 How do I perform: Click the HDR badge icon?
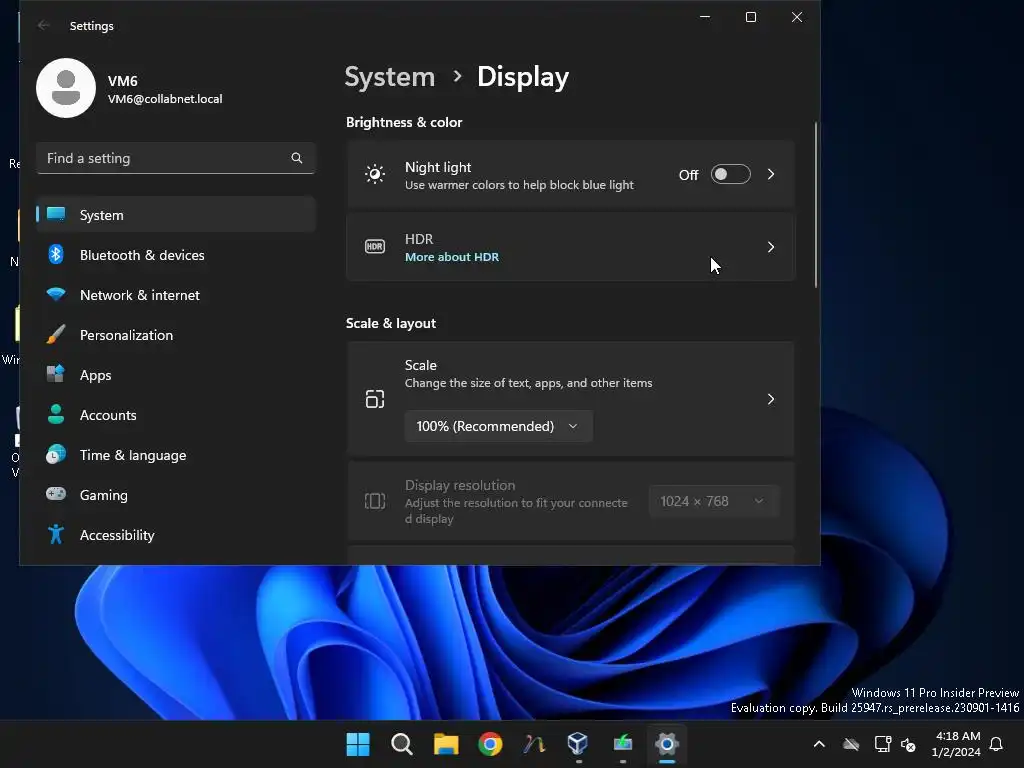pos(375,247)
